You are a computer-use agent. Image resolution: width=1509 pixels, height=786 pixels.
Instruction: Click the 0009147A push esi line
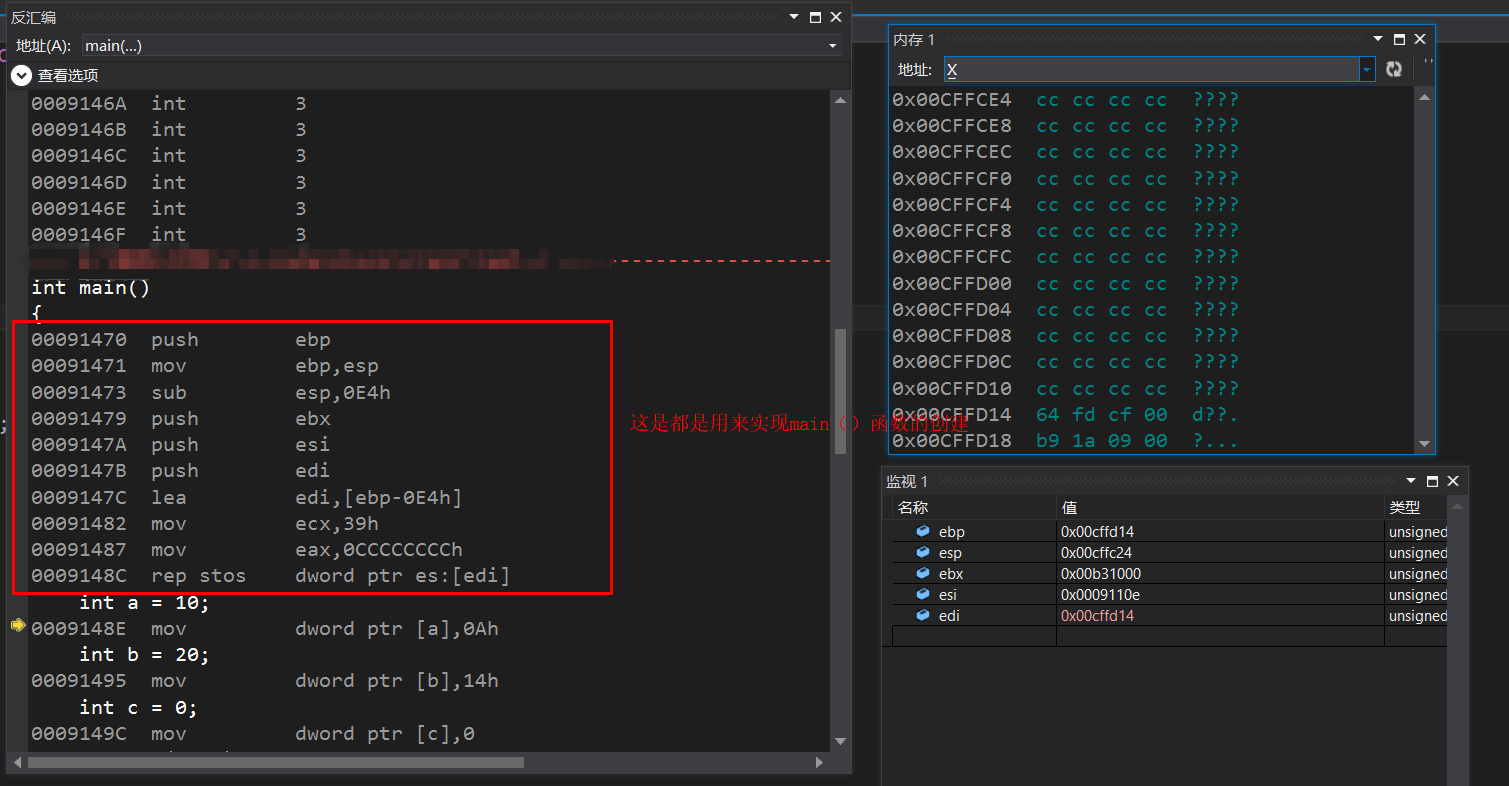pos(181,445)
